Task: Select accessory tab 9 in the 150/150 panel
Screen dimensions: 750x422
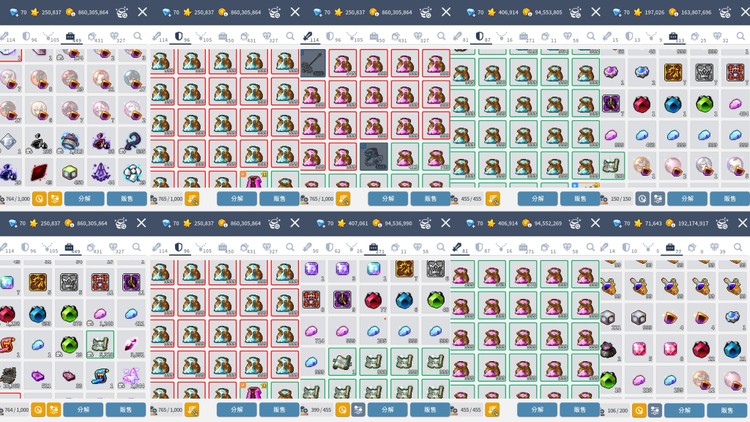Action: (653, 37)
